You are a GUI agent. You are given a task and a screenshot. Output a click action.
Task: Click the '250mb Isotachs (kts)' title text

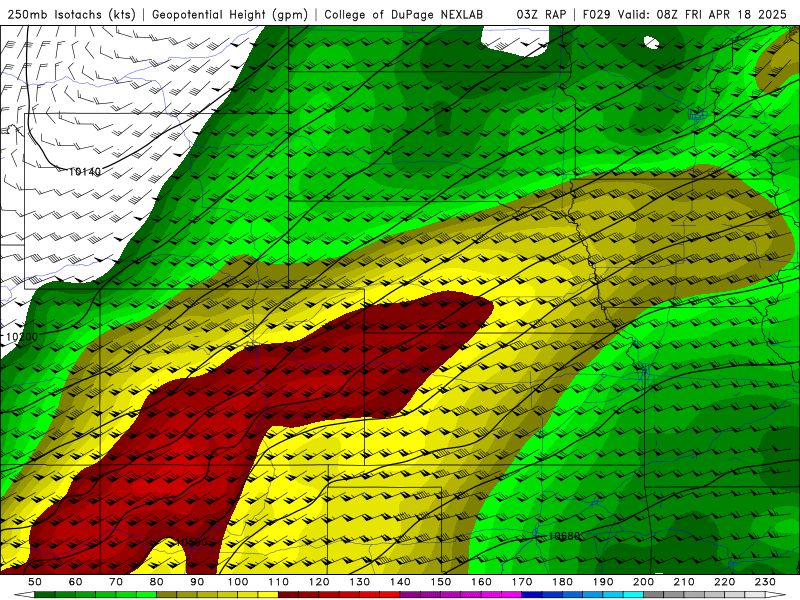(x=71, y=15)
